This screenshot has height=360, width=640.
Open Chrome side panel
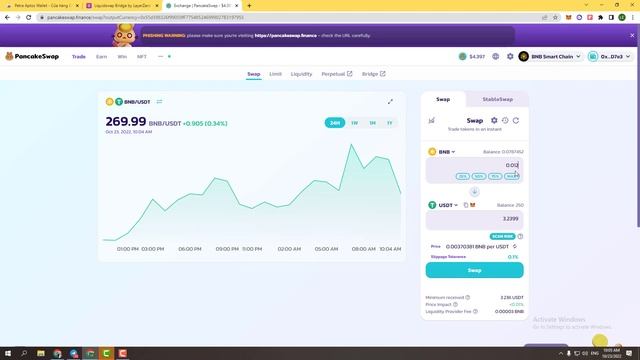[x=611, y=18]
